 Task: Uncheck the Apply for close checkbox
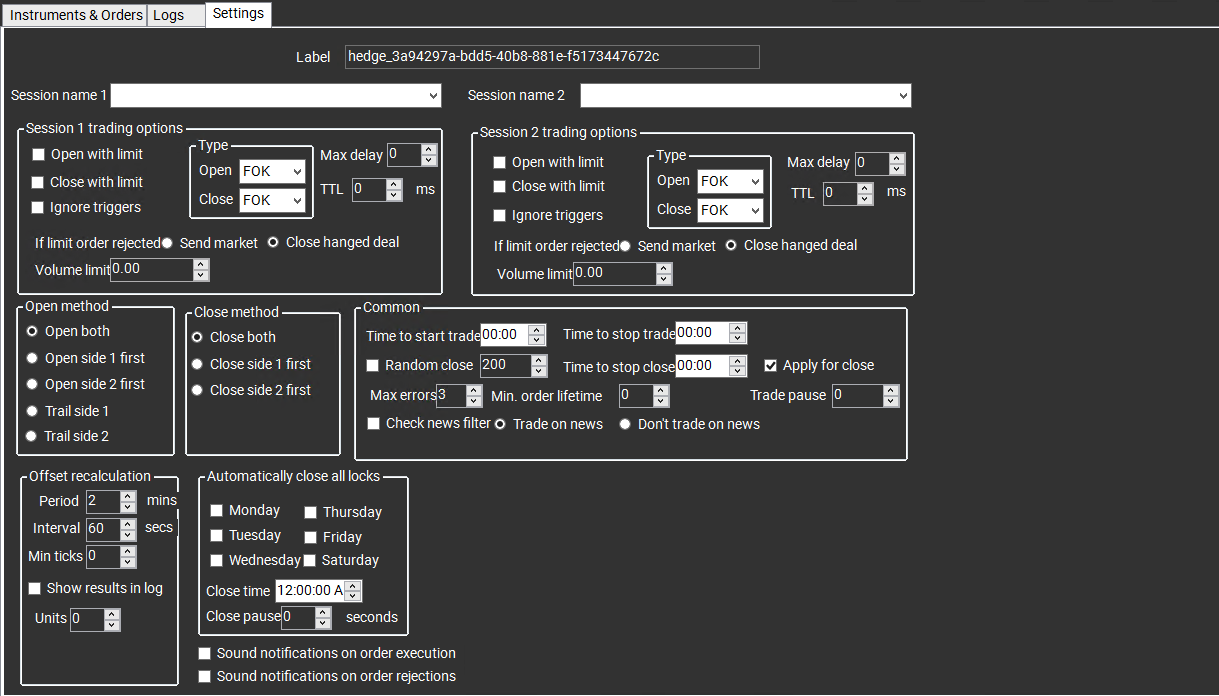(x=771, y=366)
